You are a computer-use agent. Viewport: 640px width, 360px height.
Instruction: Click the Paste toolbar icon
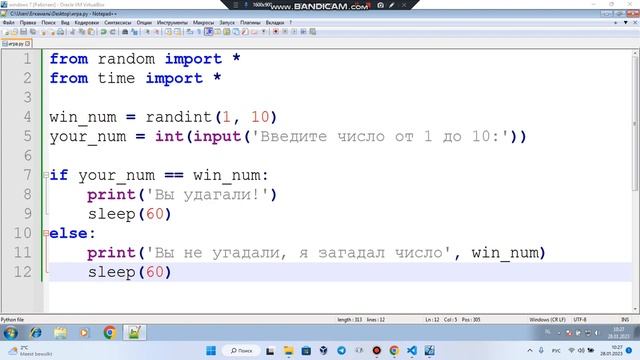coord(91,32)
